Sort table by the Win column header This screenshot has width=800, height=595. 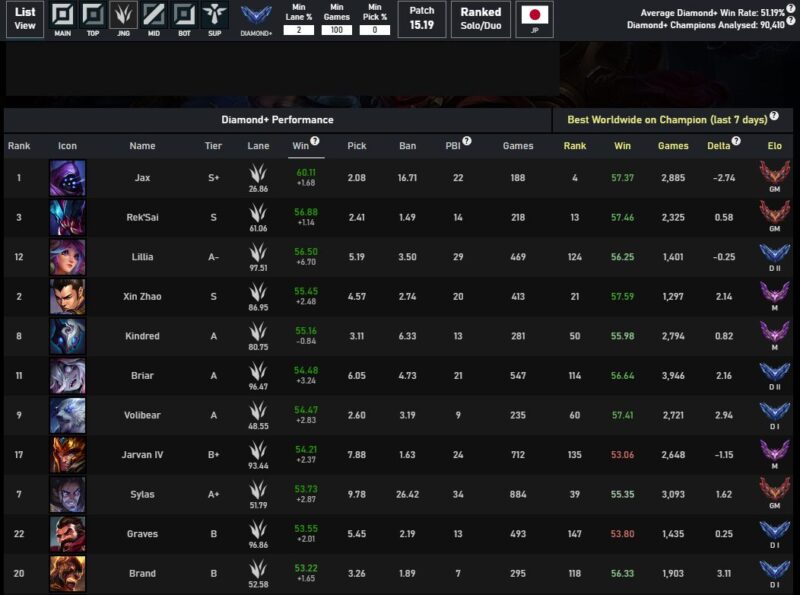(x=300, y=146)
